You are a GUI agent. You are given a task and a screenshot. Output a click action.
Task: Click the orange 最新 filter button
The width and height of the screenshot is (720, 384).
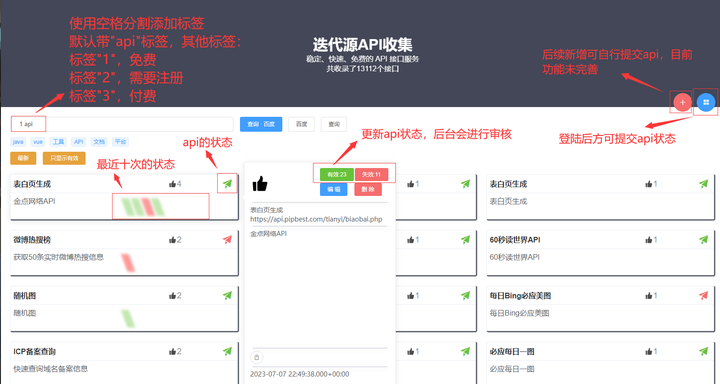point(23,158)
